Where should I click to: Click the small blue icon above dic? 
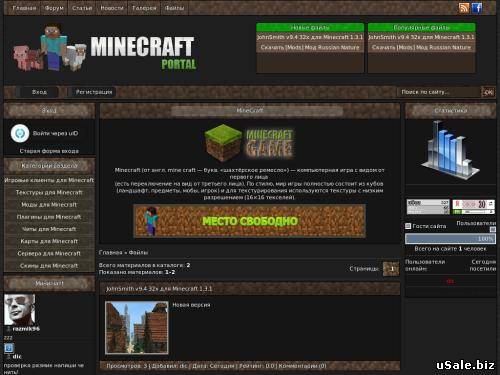[x=9, y=348]
